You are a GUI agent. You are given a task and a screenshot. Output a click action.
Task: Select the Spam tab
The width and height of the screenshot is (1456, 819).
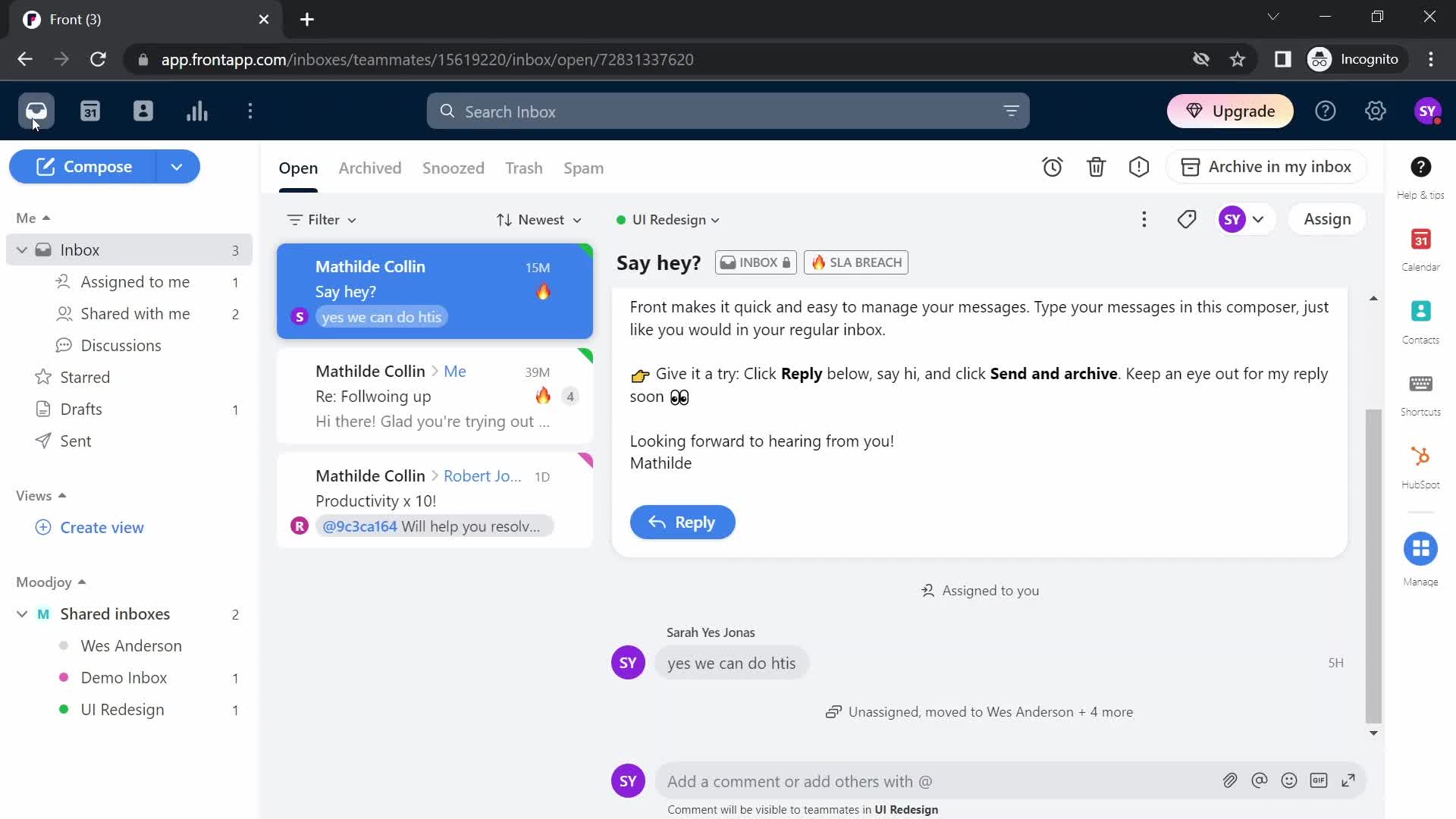(584, 167)
